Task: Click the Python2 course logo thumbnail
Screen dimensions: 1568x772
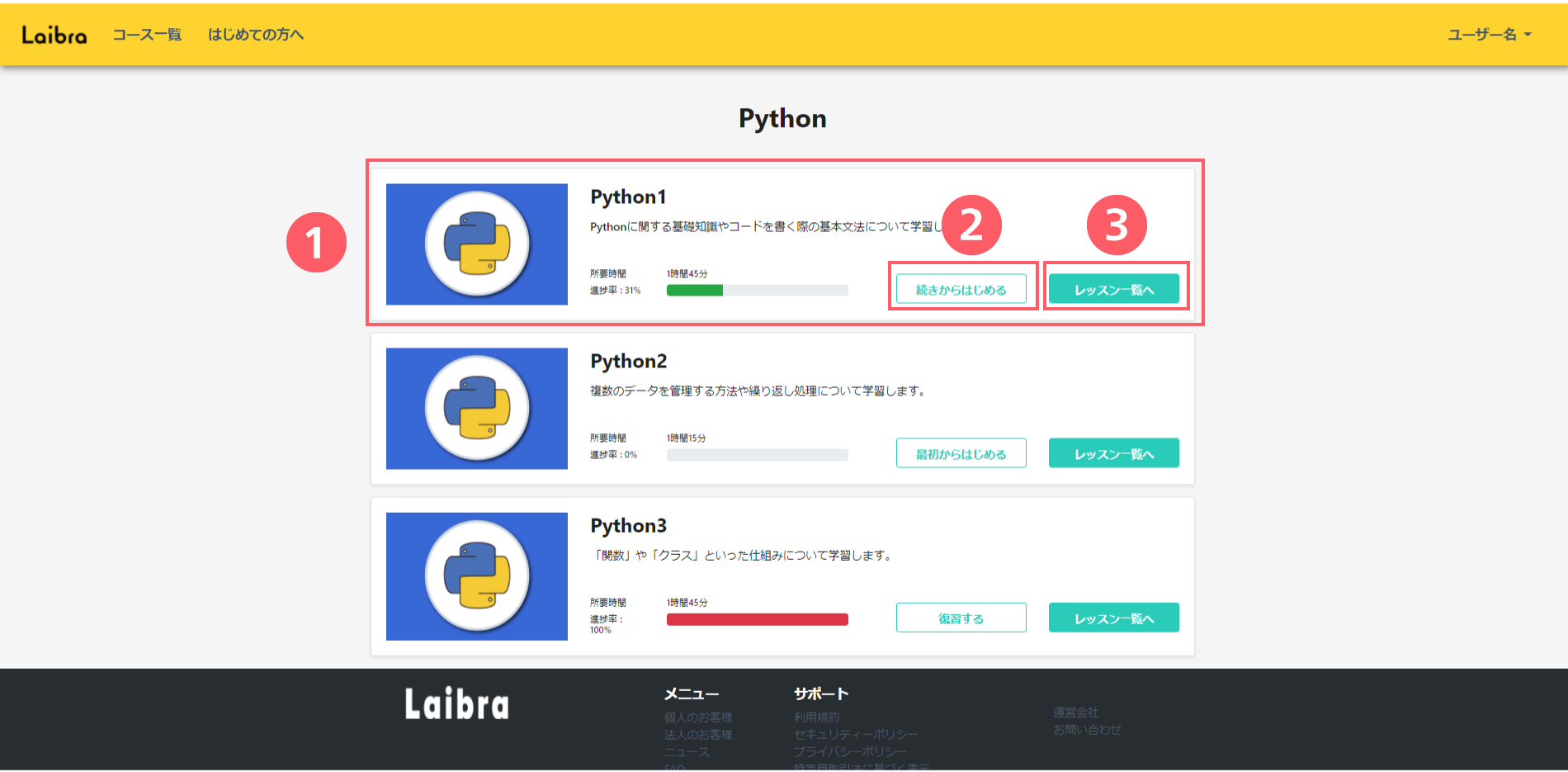Action: point(477,409)
